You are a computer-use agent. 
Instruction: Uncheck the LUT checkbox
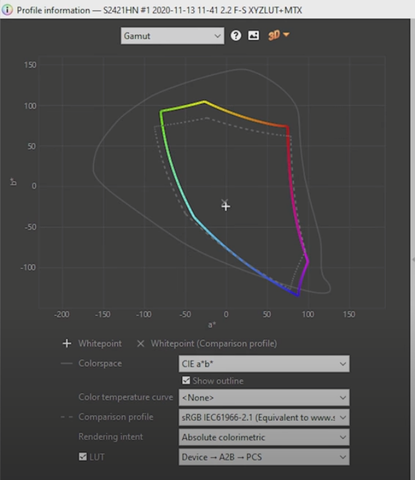pos(83,457)
